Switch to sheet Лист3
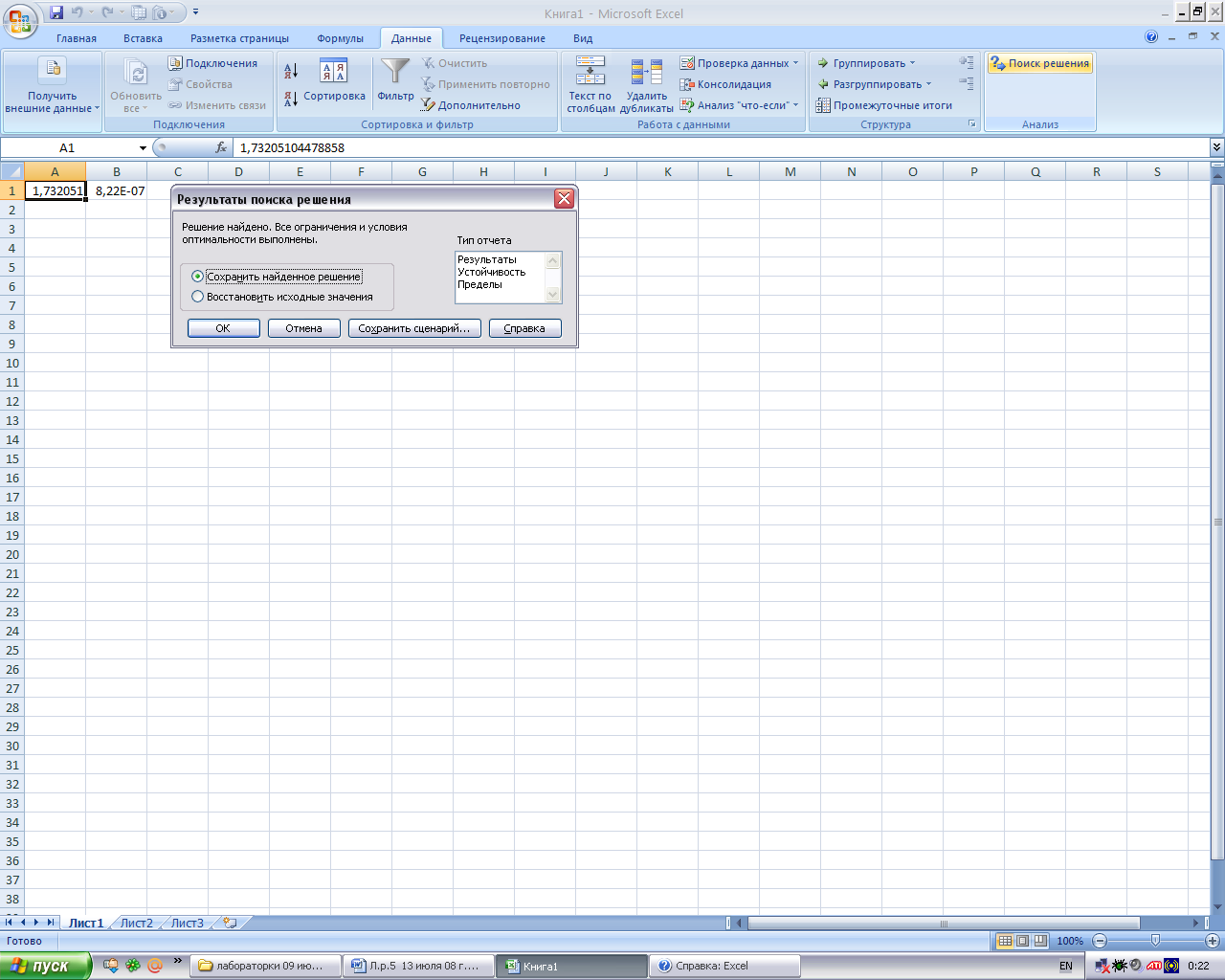1225x980 pixels. coord(187,923)
